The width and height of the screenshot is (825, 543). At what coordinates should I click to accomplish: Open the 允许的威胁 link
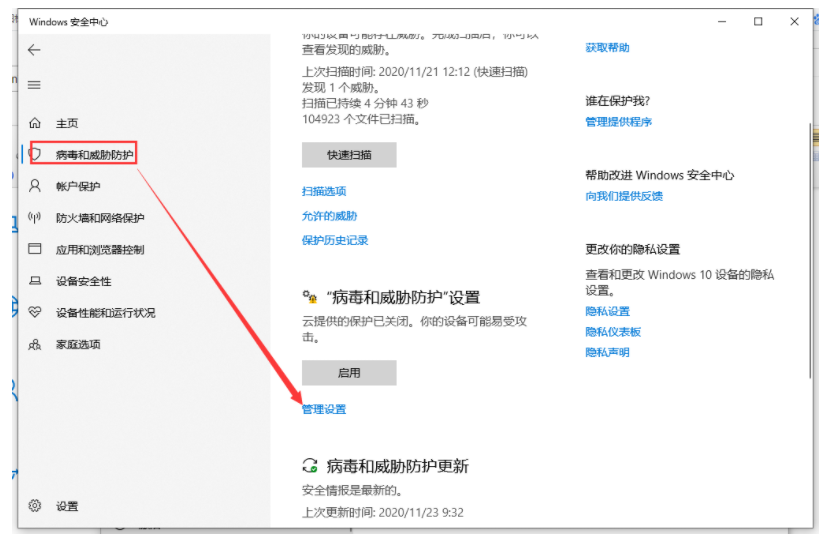click(x=329, y=216)
